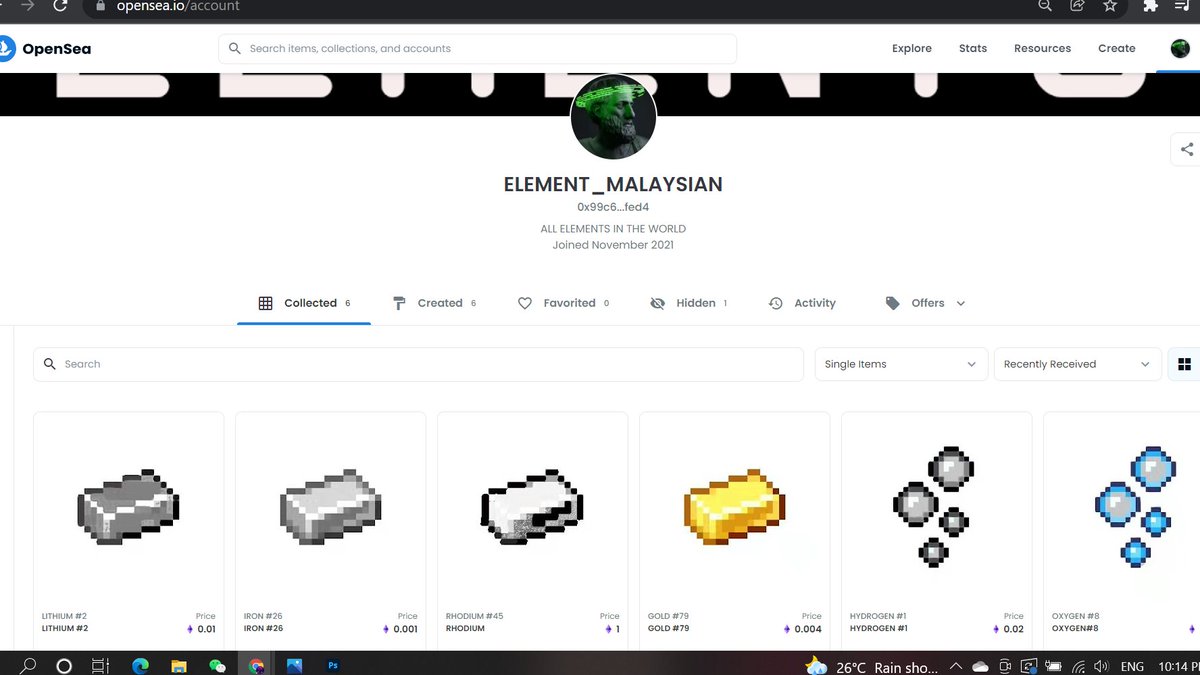This screenshot has width=1200, height=675.
Task: Open the Create page
Action: click(1117, 48)
